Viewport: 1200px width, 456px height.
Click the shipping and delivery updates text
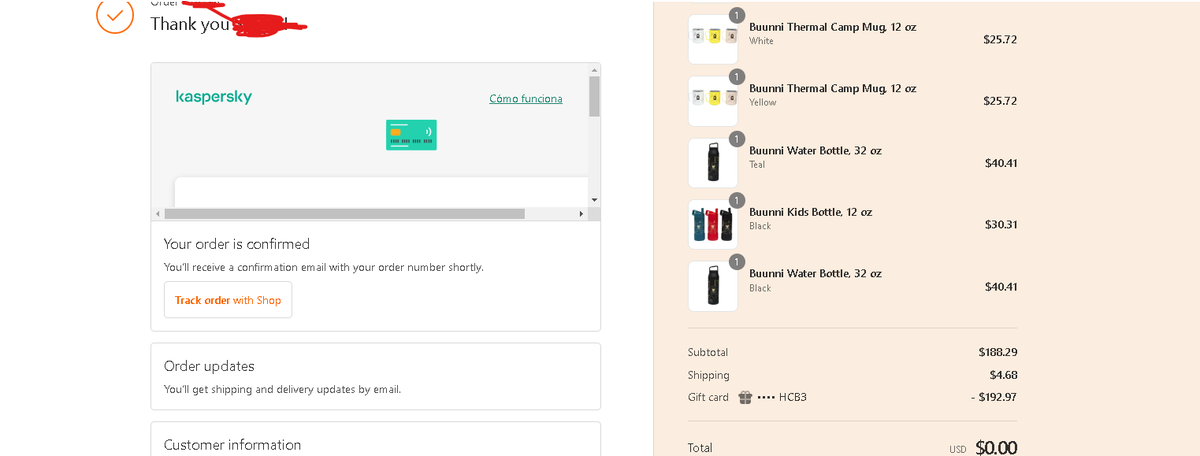(x=283, y=389)
